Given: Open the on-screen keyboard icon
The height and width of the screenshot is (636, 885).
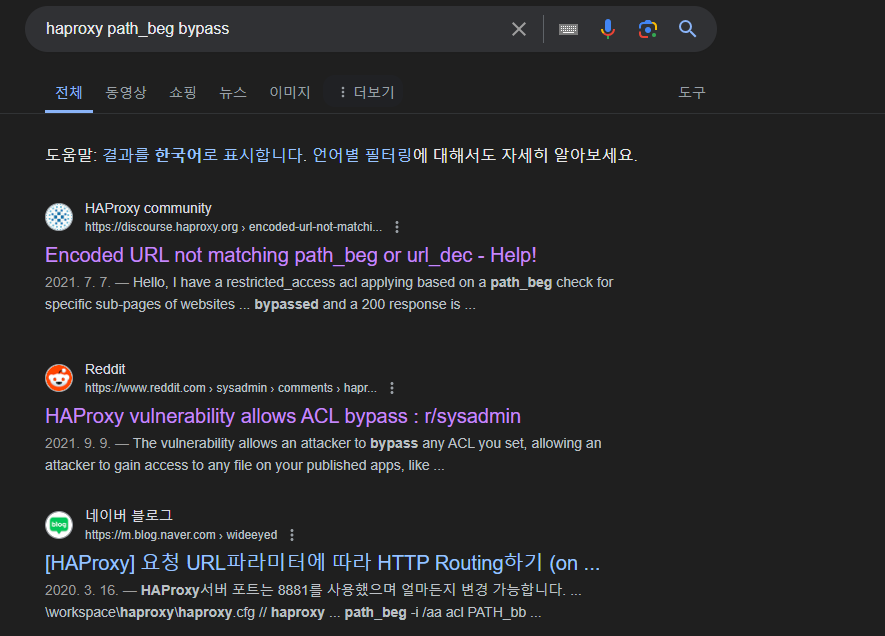Looking at the screenshot, I should pyautogui.click(x=568, y=29).
